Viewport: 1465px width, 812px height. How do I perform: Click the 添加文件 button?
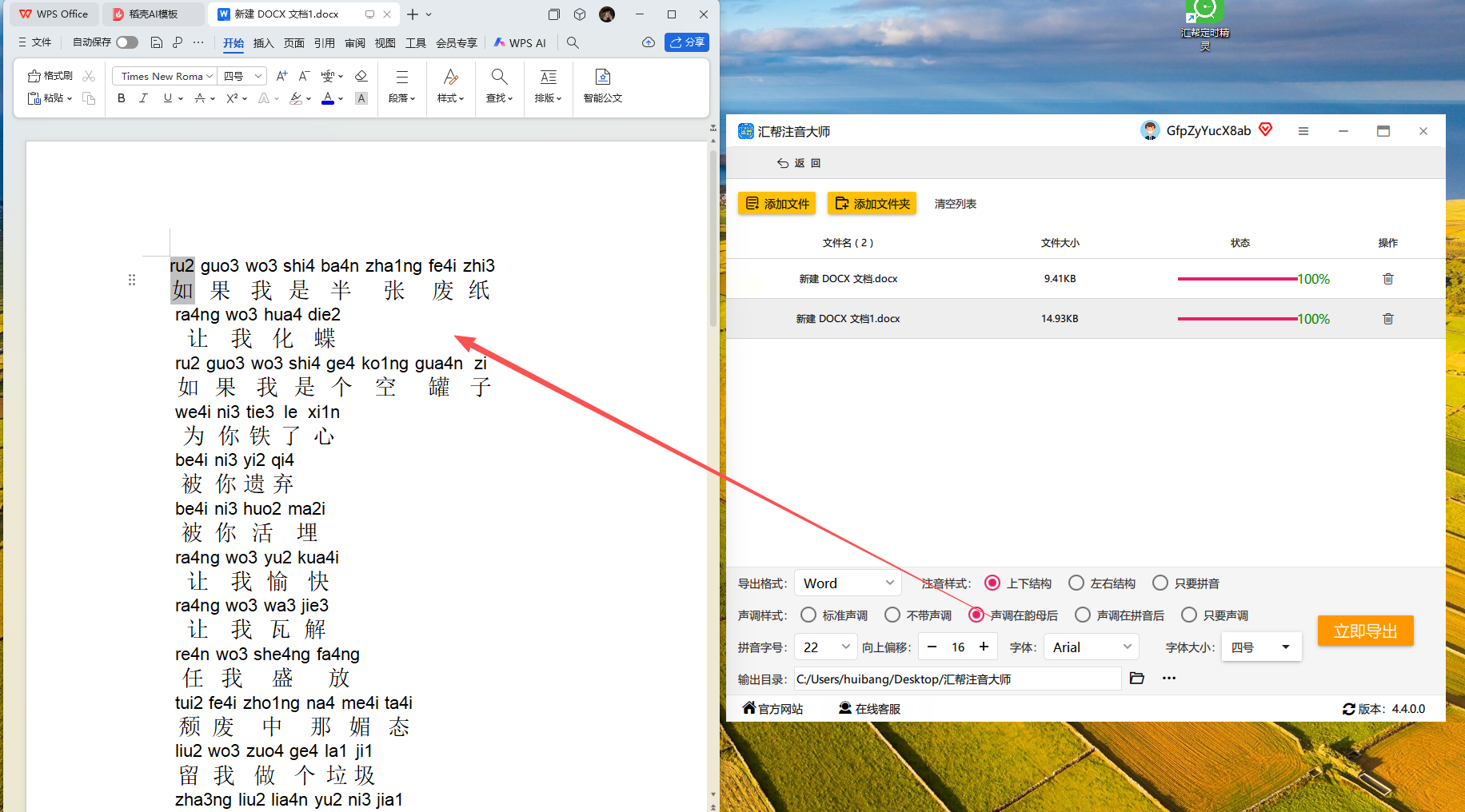776,204
